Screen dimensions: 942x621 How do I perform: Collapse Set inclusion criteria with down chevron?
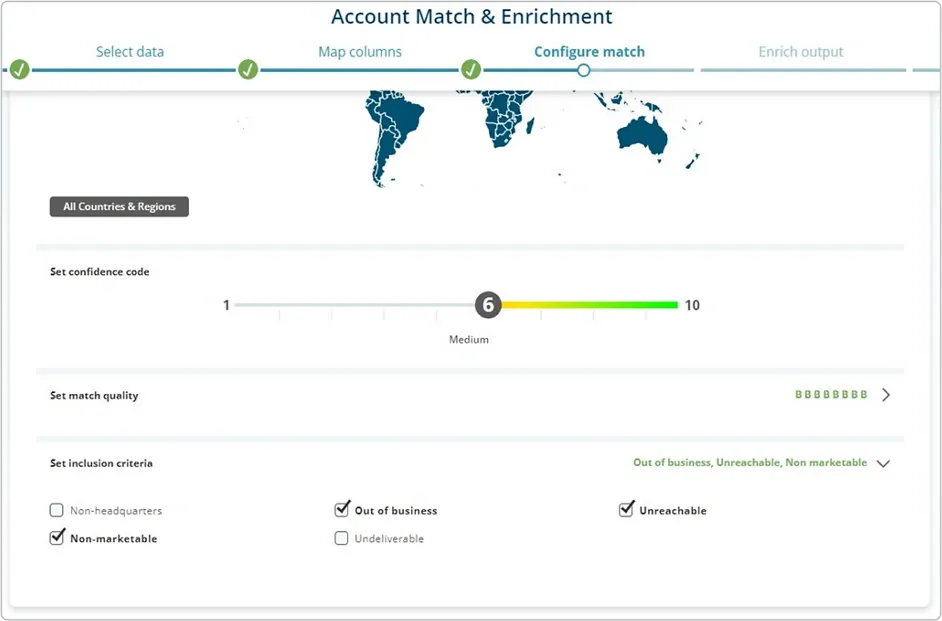[x=883, y=464]
